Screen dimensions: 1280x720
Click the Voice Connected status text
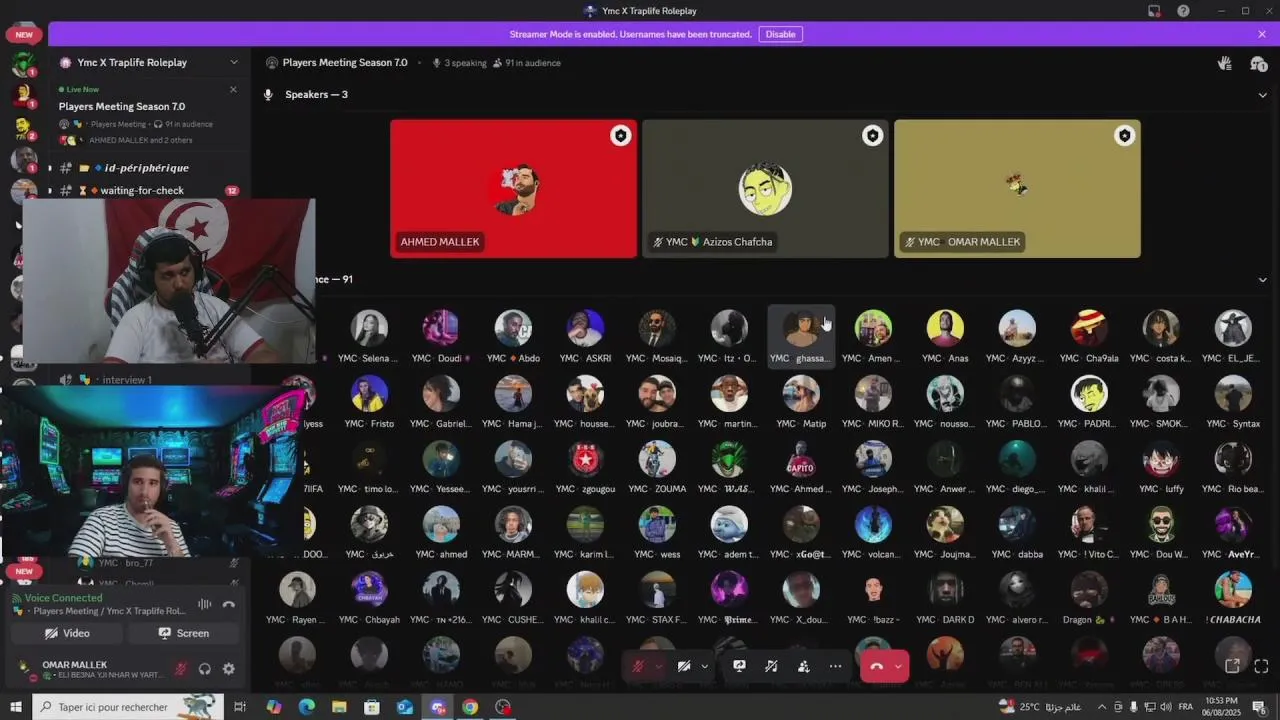tap(63, 598)
